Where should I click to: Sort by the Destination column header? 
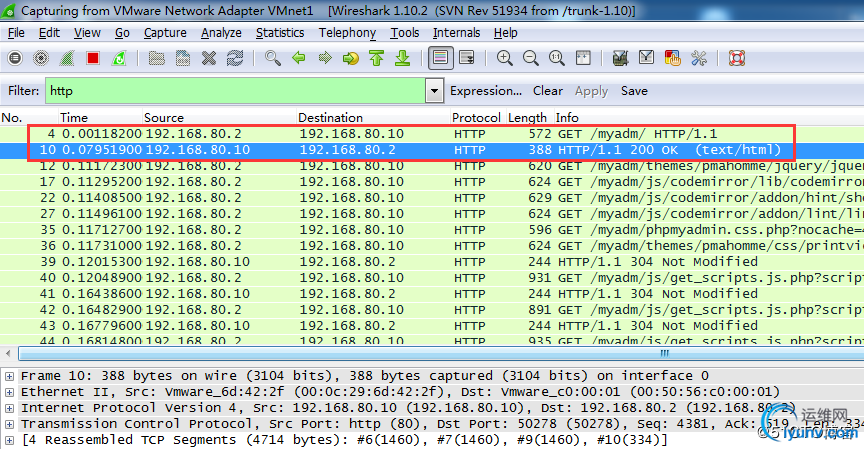(372, 117)
